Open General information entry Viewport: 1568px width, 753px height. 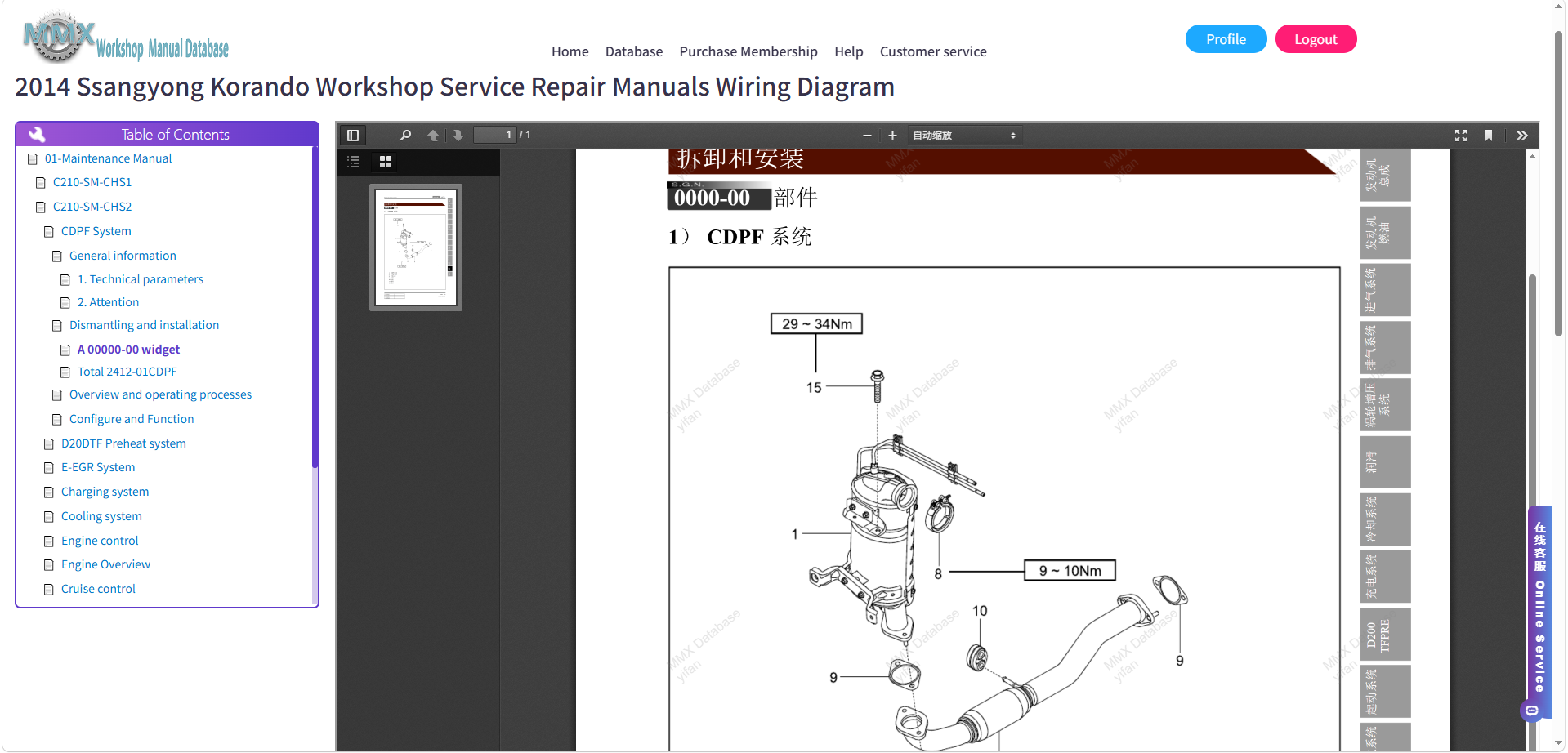pos(123,256)
